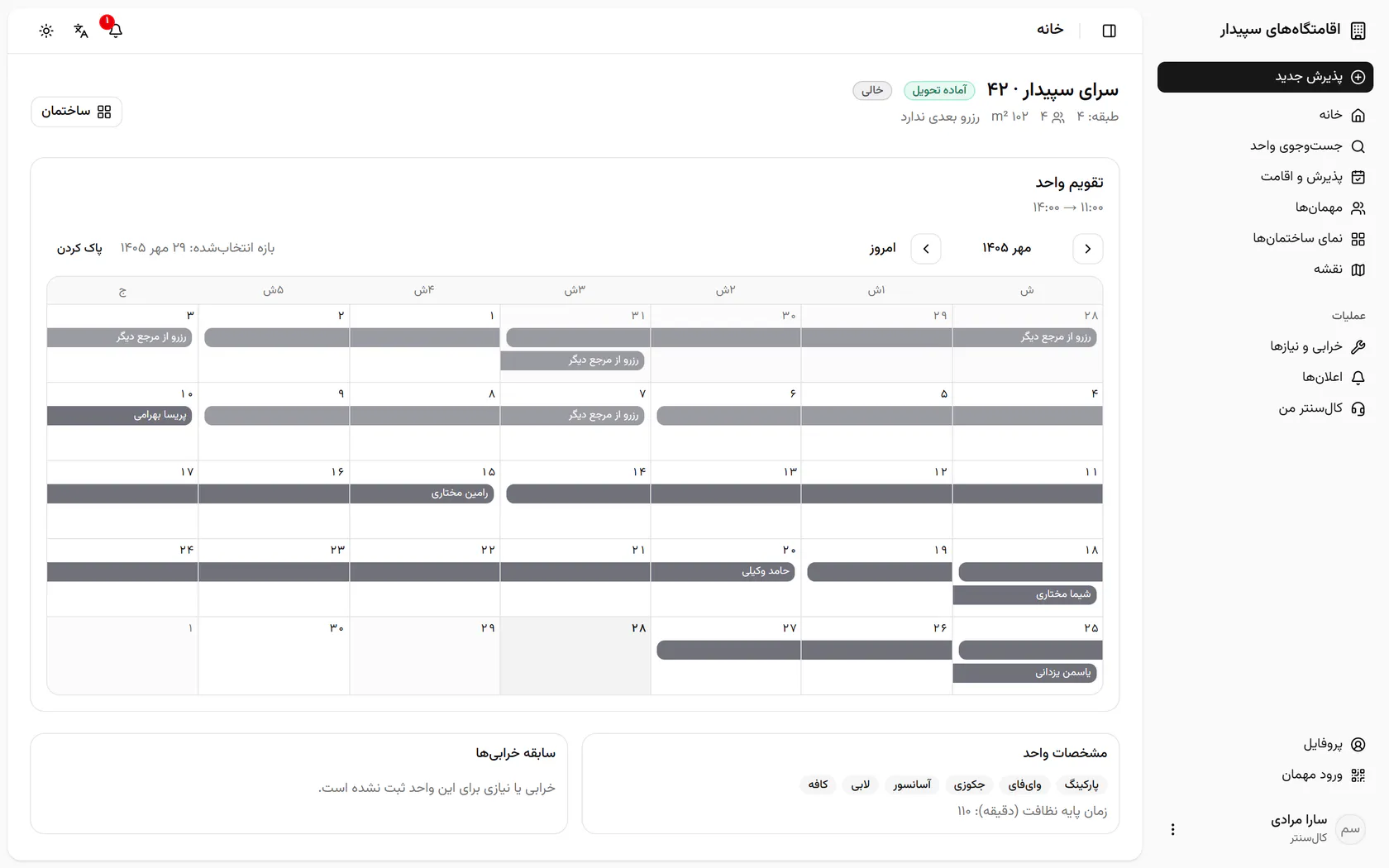Click پذیرش جدید new reservation button

coord(1265,77)
